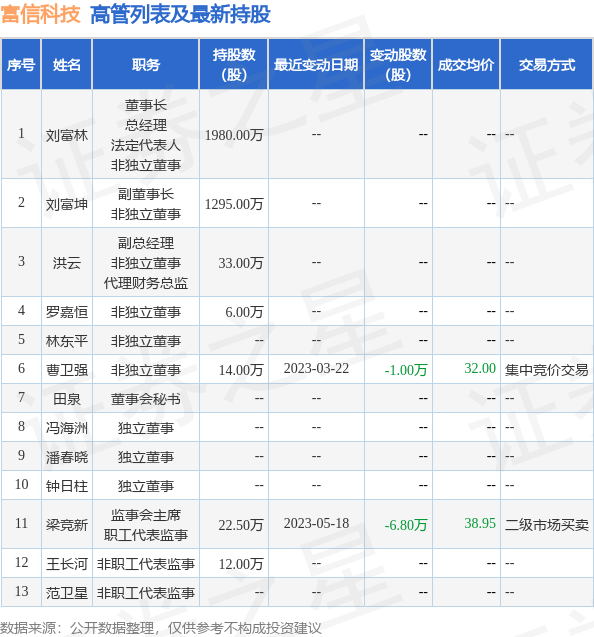
Task: Select the name 曹卫强
Action: 67,370
